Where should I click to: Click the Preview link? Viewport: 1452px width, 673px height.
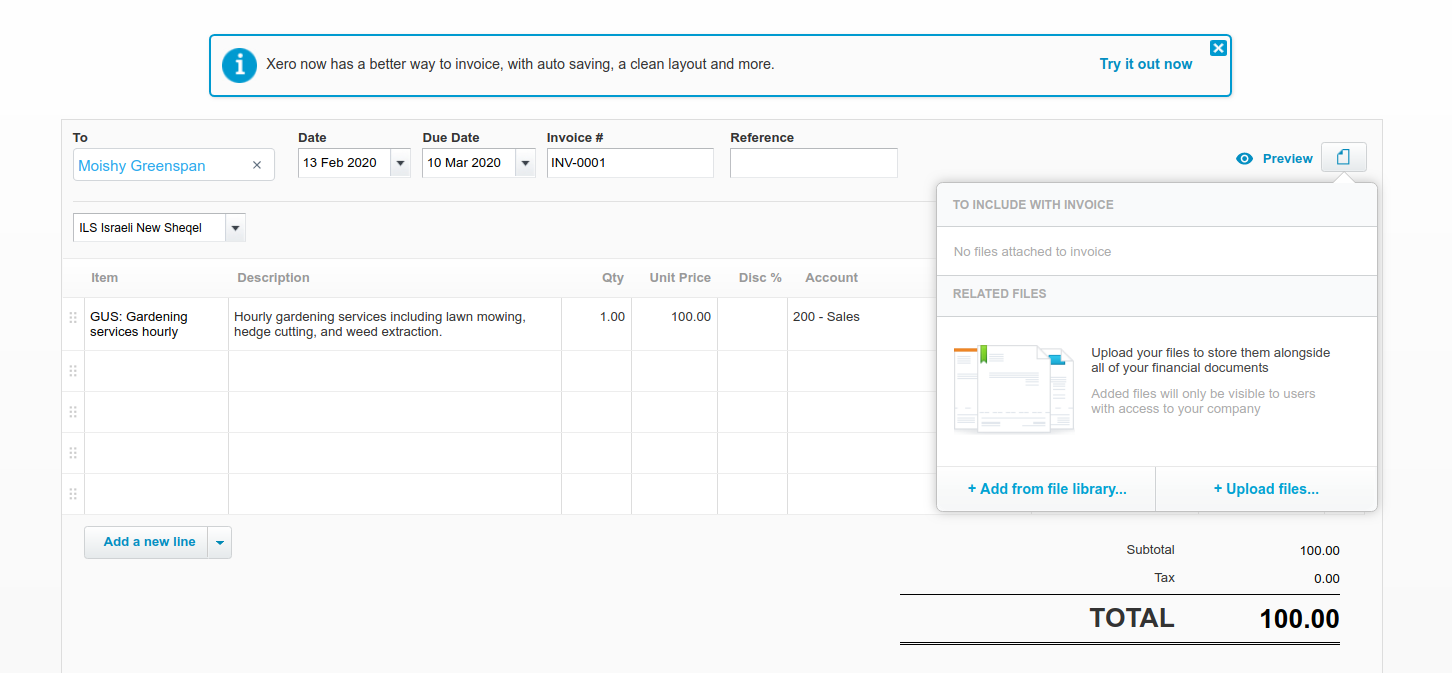click(x=1287, y=159)
